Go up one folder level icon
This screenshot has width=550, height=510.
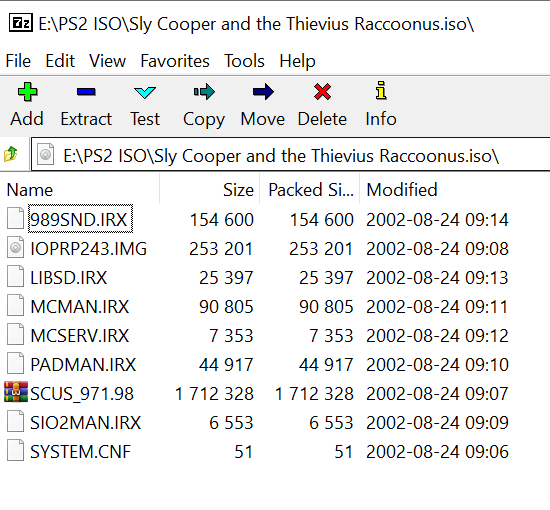pos(11,154)
